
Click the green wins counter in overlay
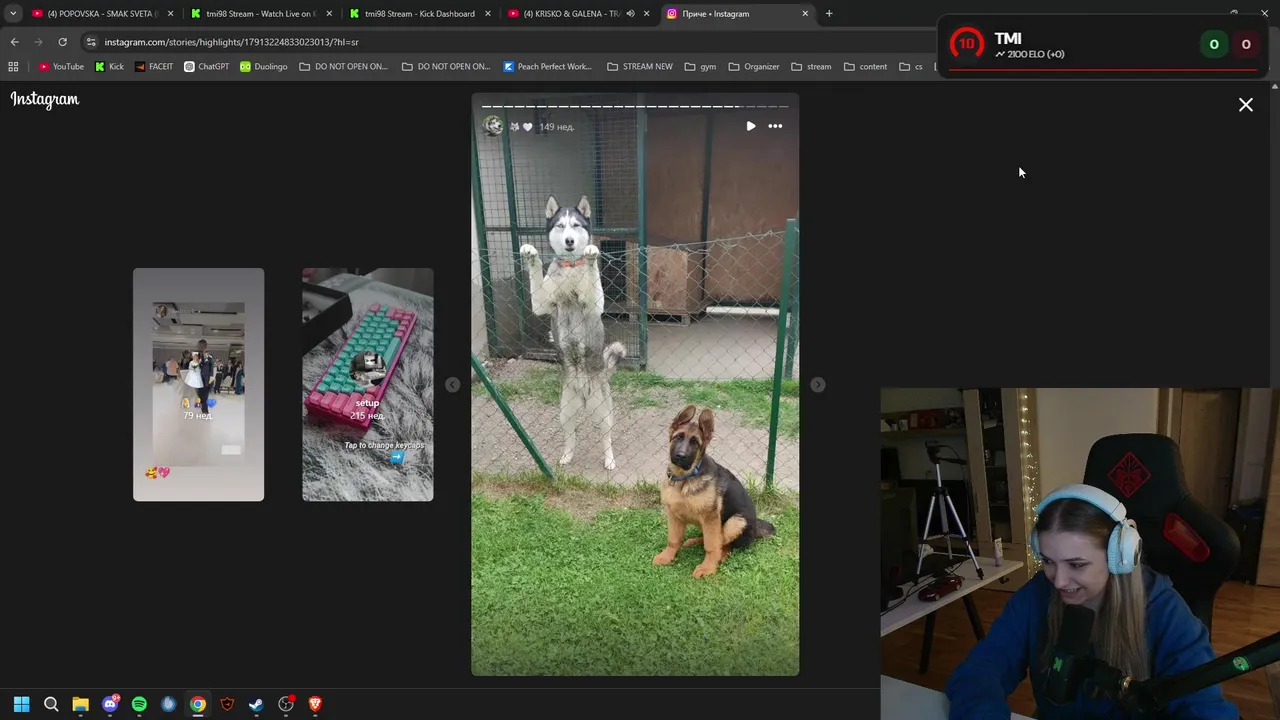(x=1214, y=44)
